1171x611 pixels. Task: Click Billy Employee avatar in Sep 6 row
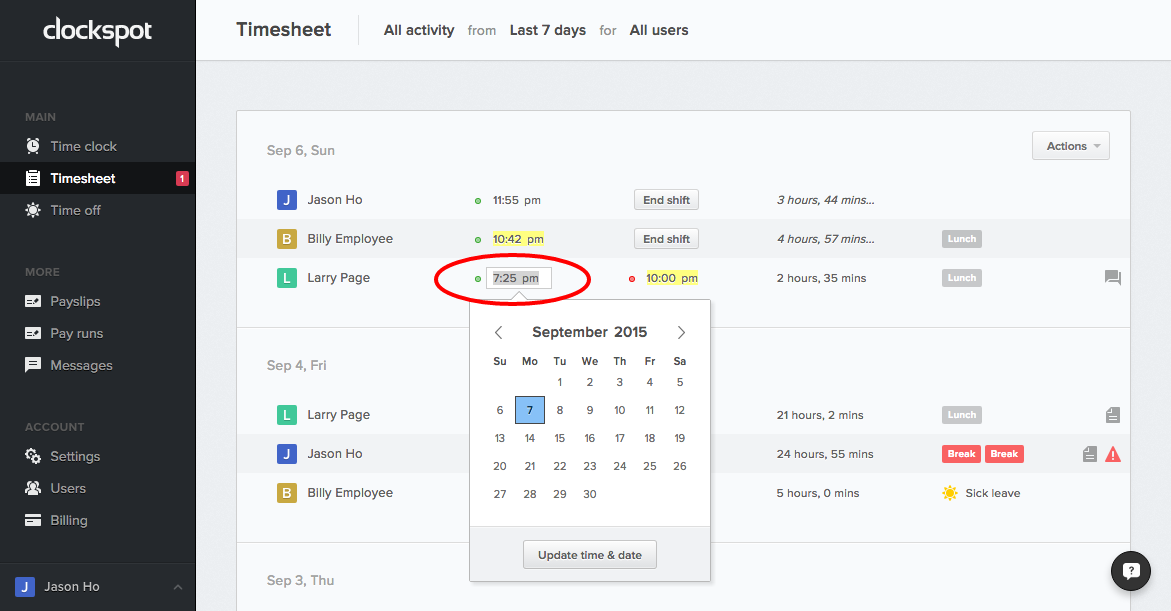point(287,239)
